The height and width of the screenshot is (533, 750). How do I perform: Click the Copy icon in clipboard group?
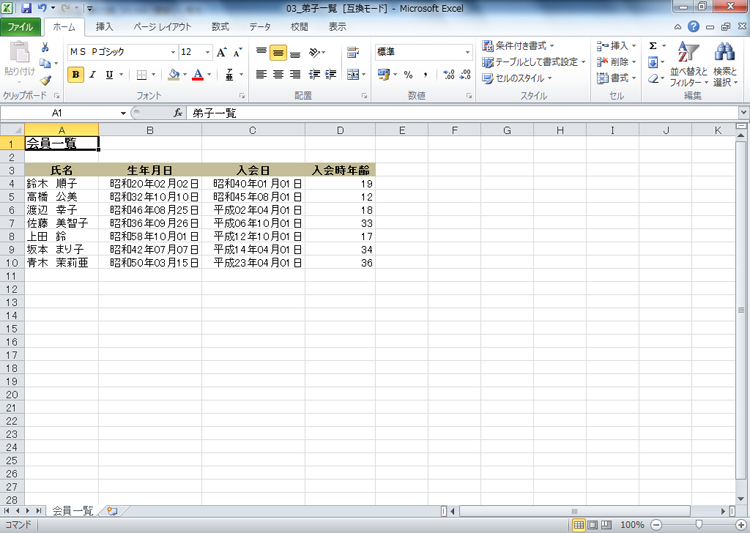coord(45,63)
